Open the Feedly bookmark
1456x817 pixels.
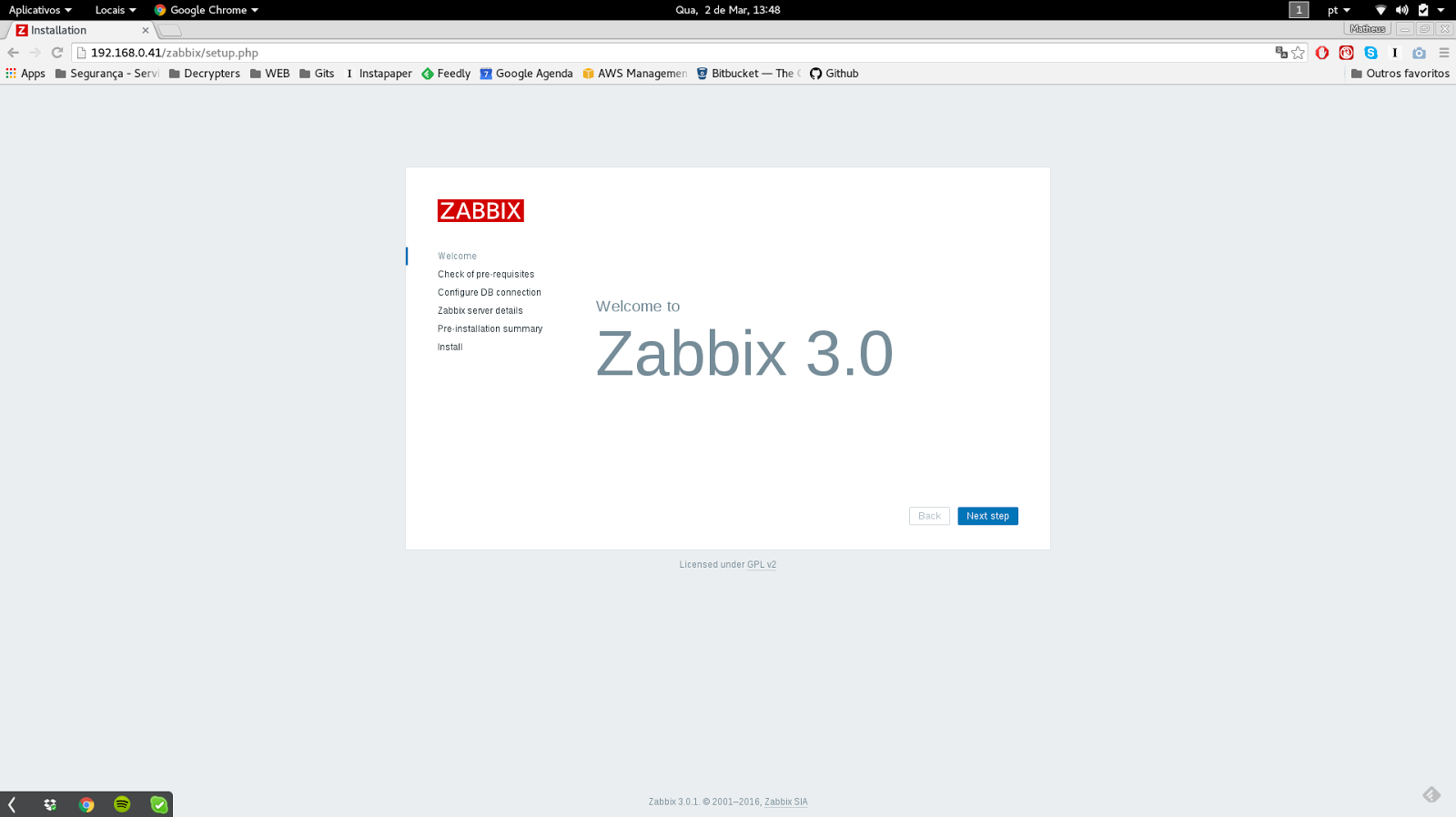tap(446, 74)
